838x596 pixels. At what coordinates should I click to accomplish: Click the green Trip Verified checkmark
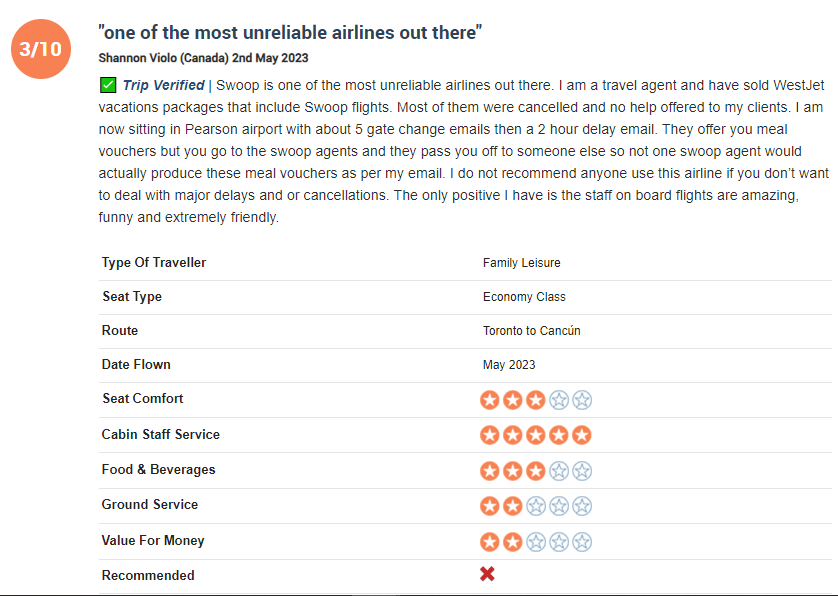pyautogui.click(x=108, y=85)
